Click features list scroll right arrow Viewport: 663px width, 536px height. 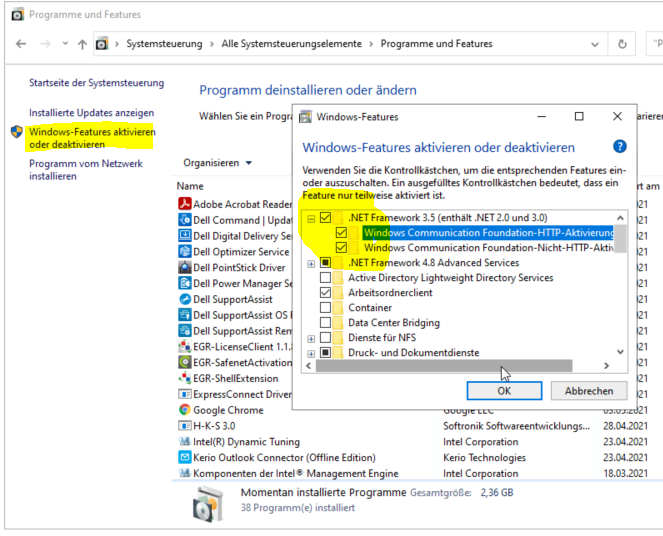[606, 366]
